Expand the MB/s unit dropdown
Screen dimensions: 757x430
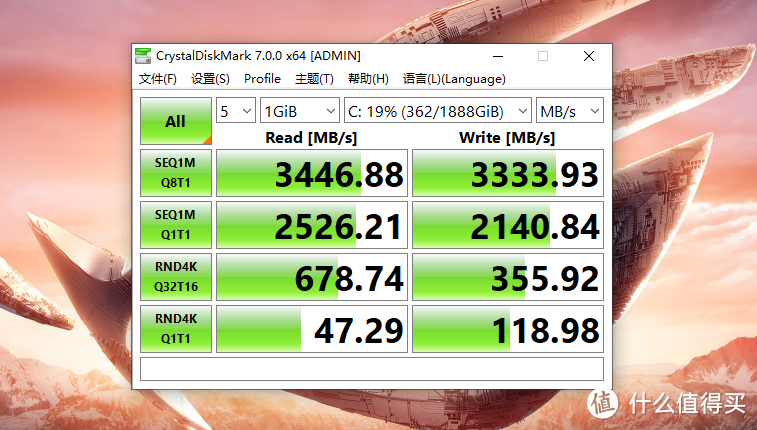point(570,111)
